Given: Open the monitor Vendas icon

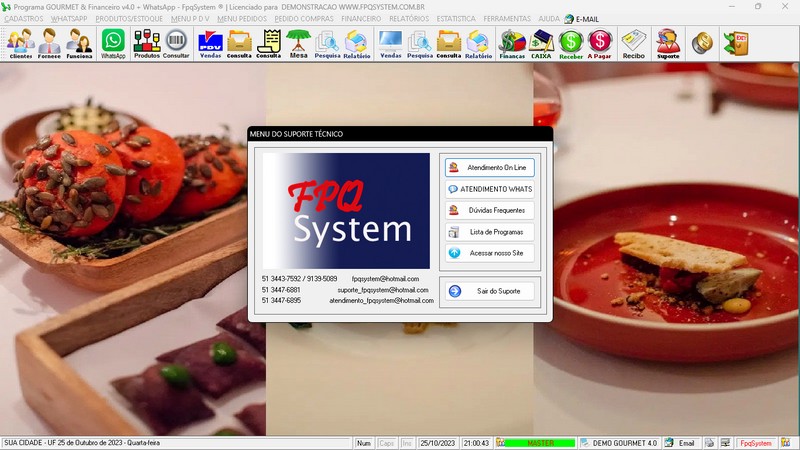Looking at the screenshot, I should (x=390, y=43).
